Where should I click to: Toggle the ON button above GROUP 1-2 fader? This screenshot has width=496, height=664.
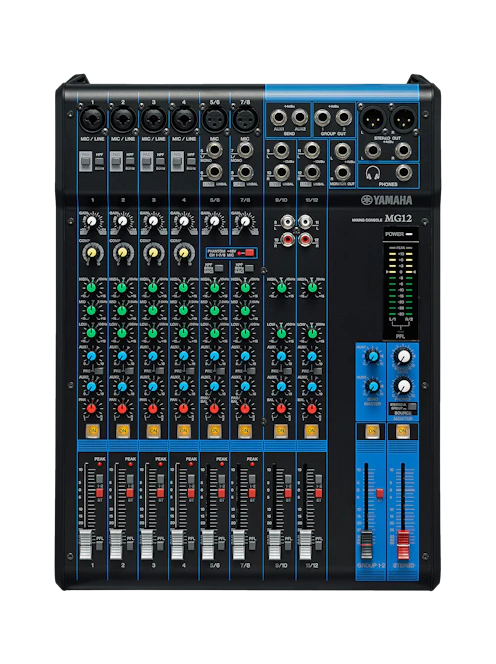pyautogui.click(x=372, y=431)
